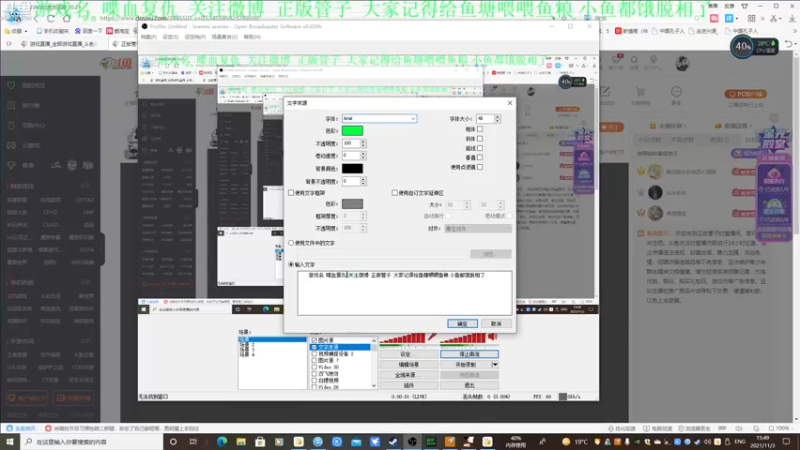This screenshot has width=800, height=450.
Task: Open the Windows Start menu
Action: click(9, 441)
